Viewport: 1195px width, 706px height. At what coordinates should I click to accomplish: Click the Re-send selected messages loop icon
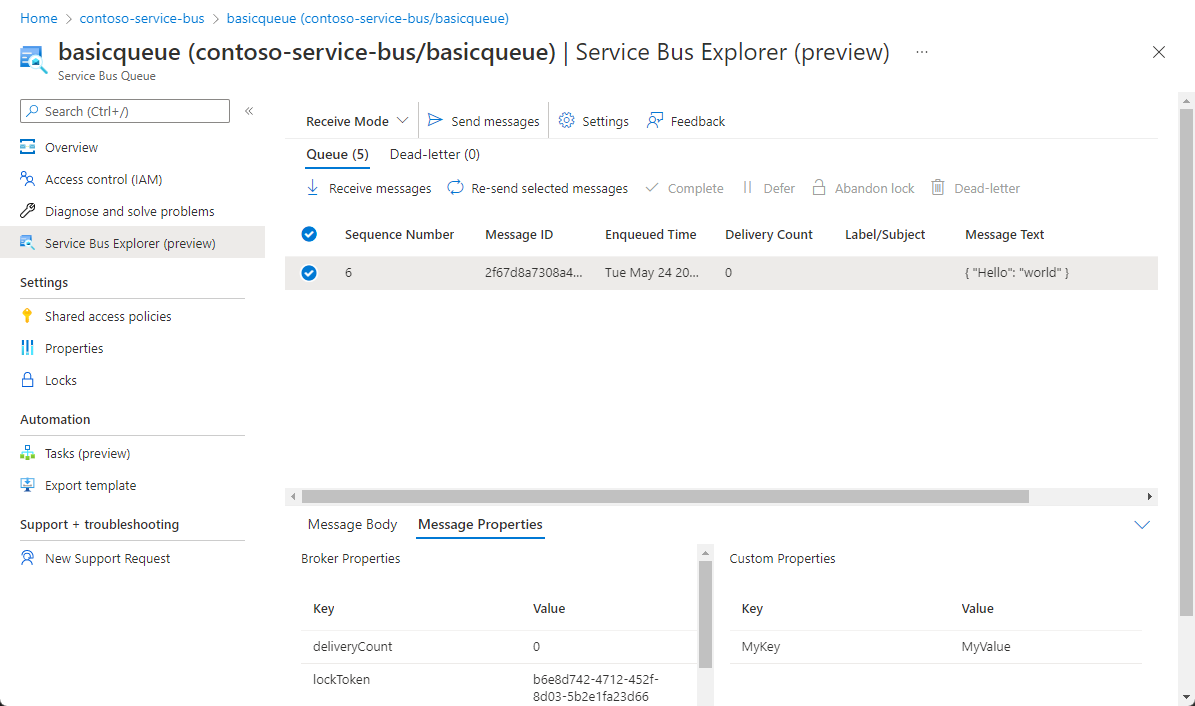455,188
